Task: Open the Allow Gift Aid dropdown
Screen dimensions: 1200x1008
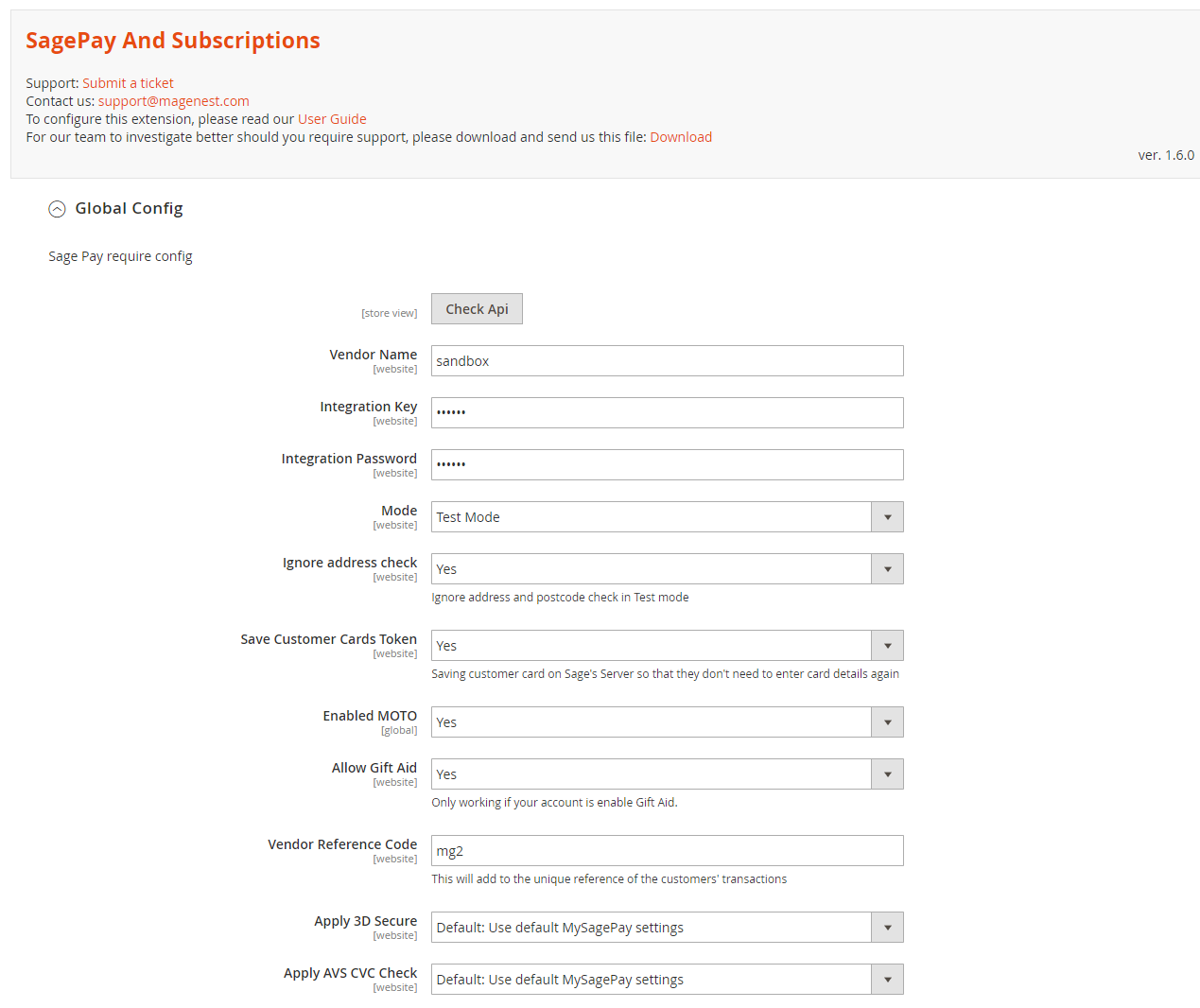Action: (667, 774)
